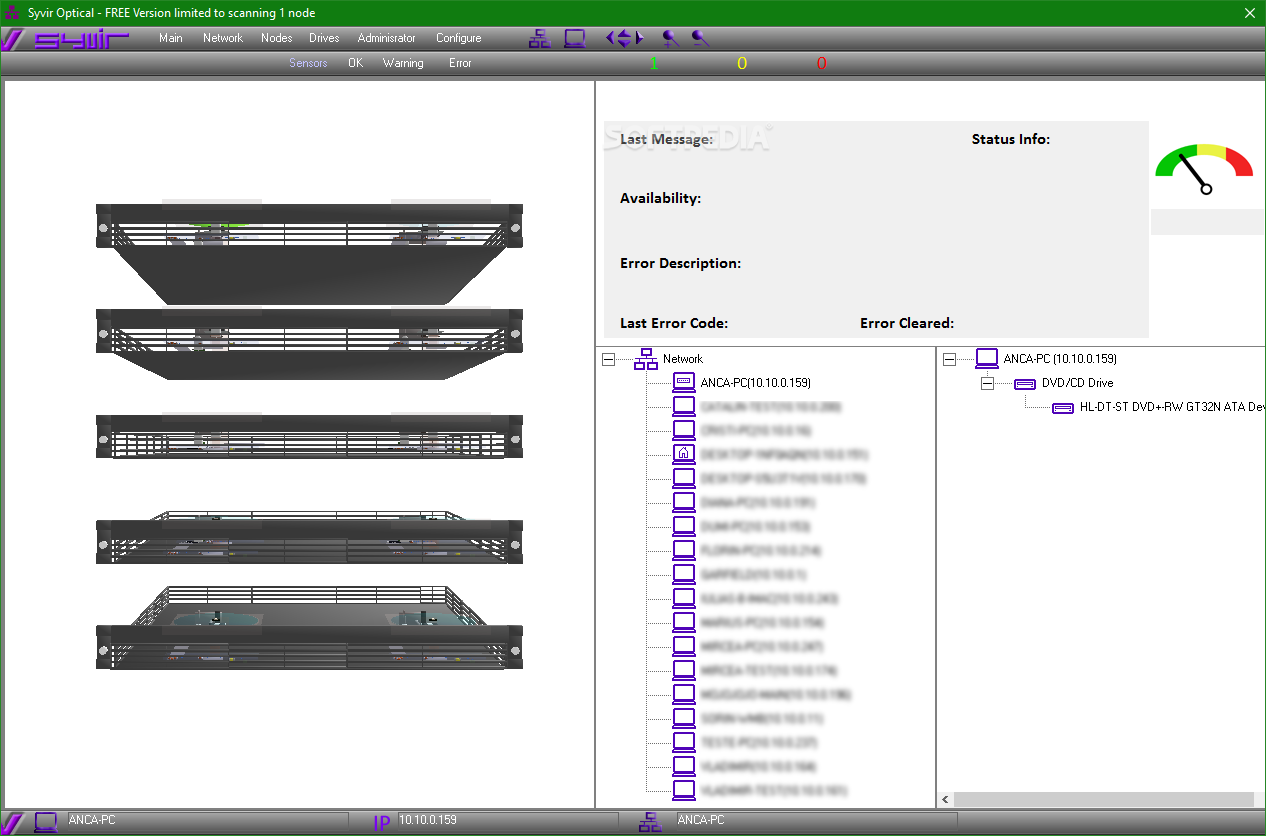Image resolution: width=1266 pixels, height=836 pixels.
Task: Click the computer icon in status bar
Action: pyautogui.click(x=45, y=822)
